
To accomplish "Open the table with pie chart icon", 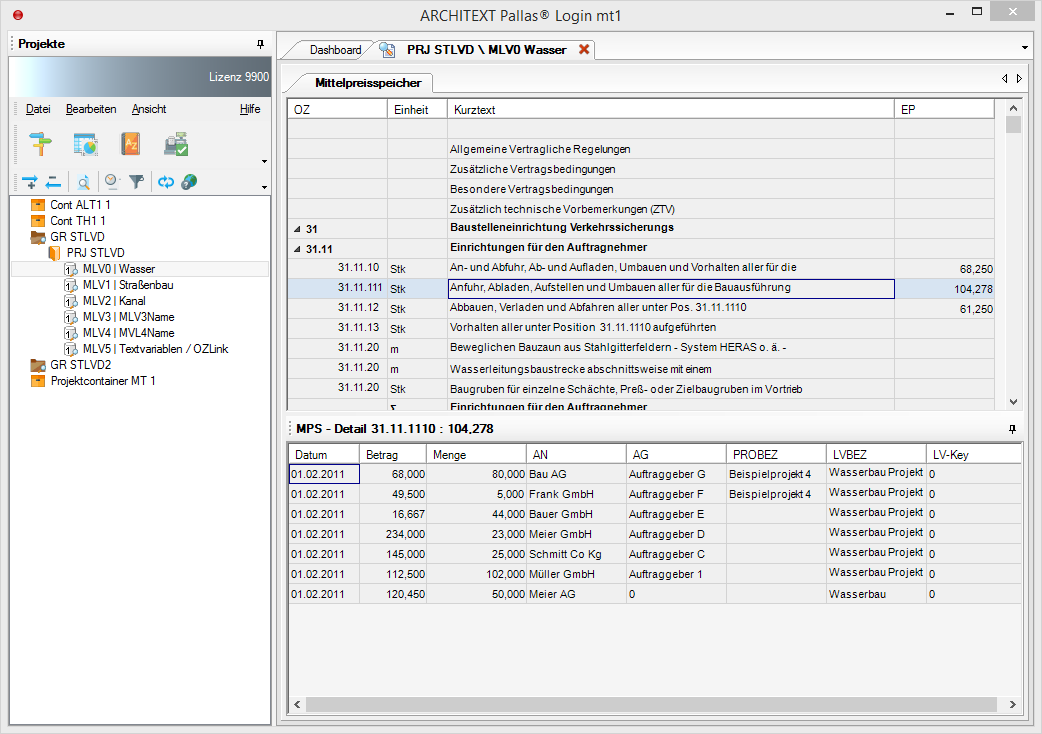I will (86, 143).
